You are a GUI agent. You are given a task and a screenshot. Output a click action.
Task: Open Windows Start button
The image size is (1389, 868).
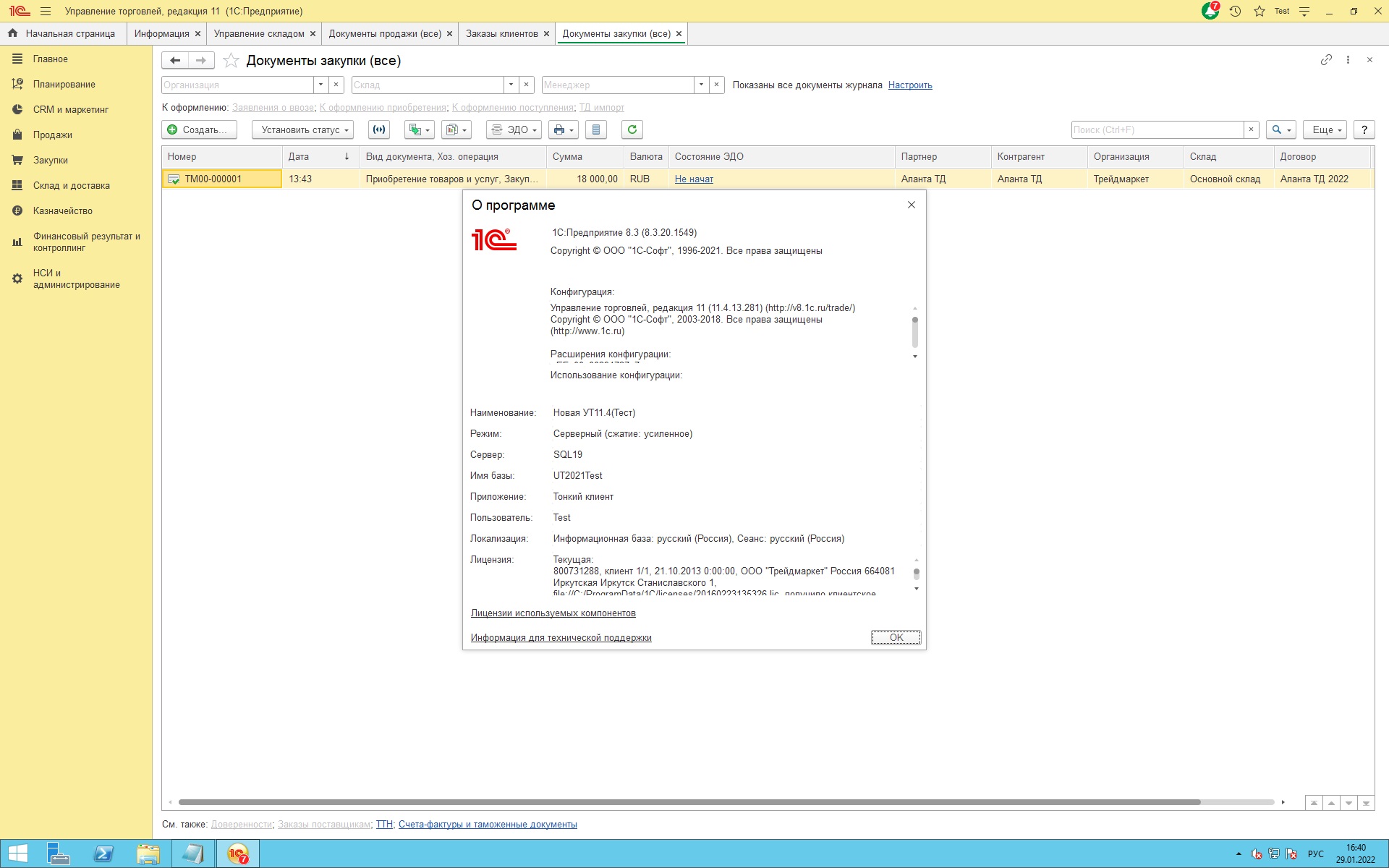(18, 854)
